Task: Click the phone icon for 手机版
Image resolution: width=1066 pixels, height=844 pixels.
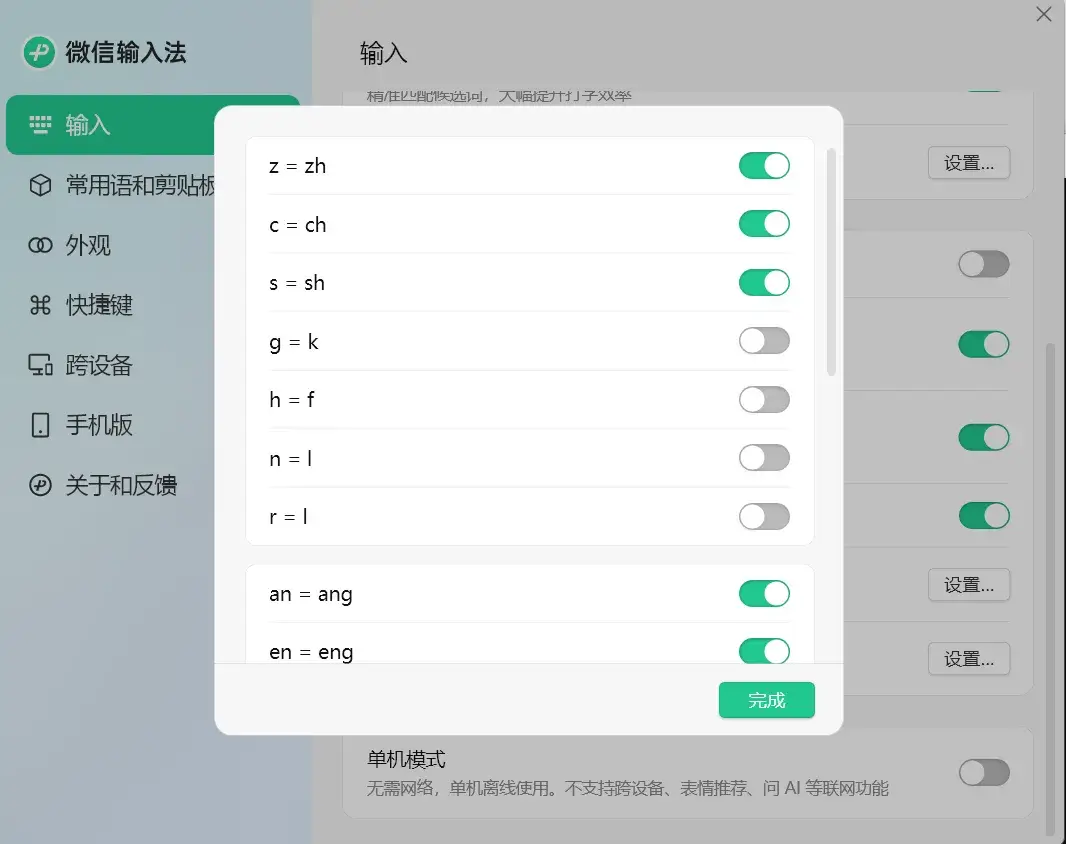Action: pyautogui.click(x=40, y=424)
